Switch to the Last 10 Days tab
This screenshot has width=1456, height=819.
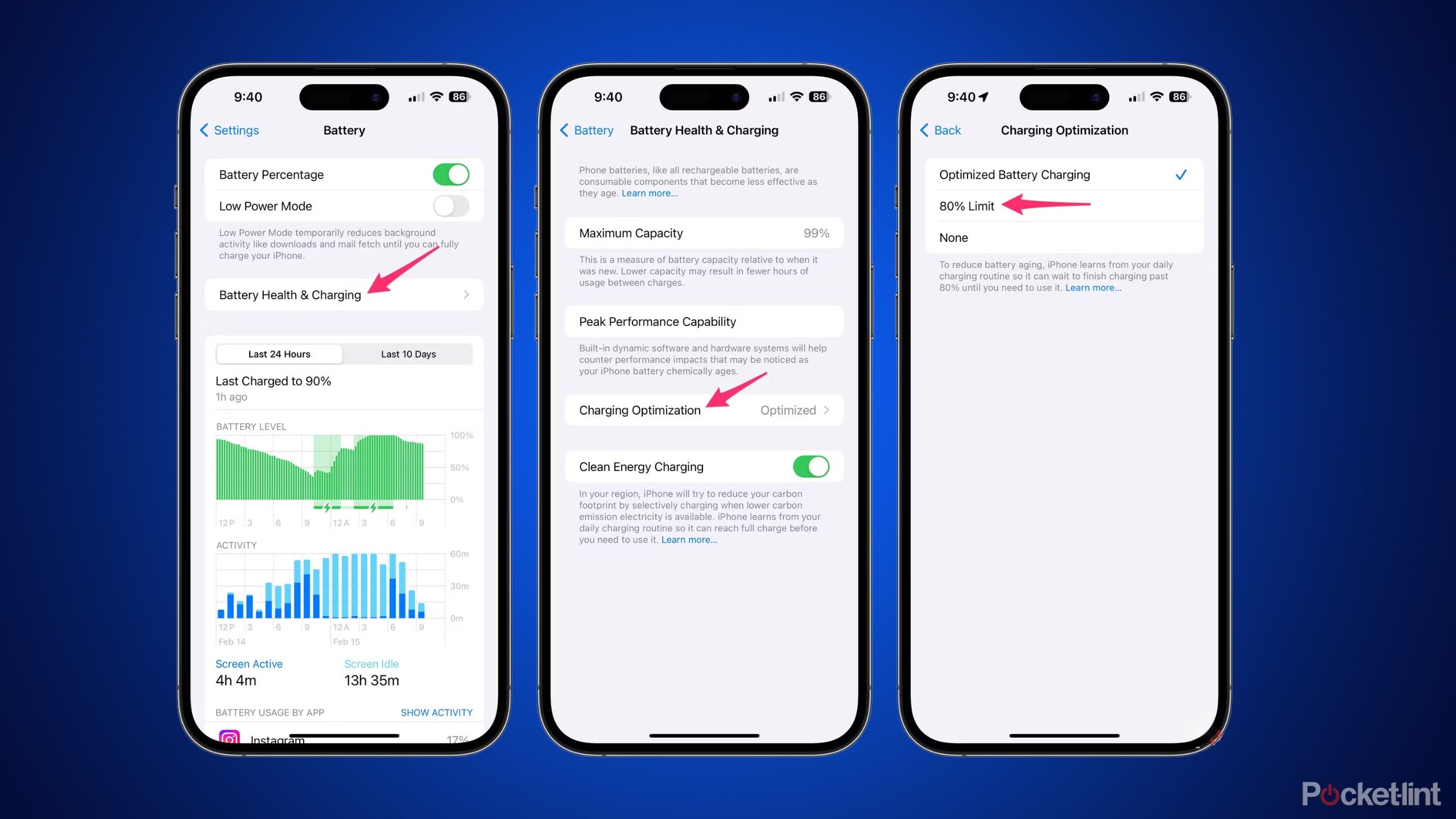[408, 354]
